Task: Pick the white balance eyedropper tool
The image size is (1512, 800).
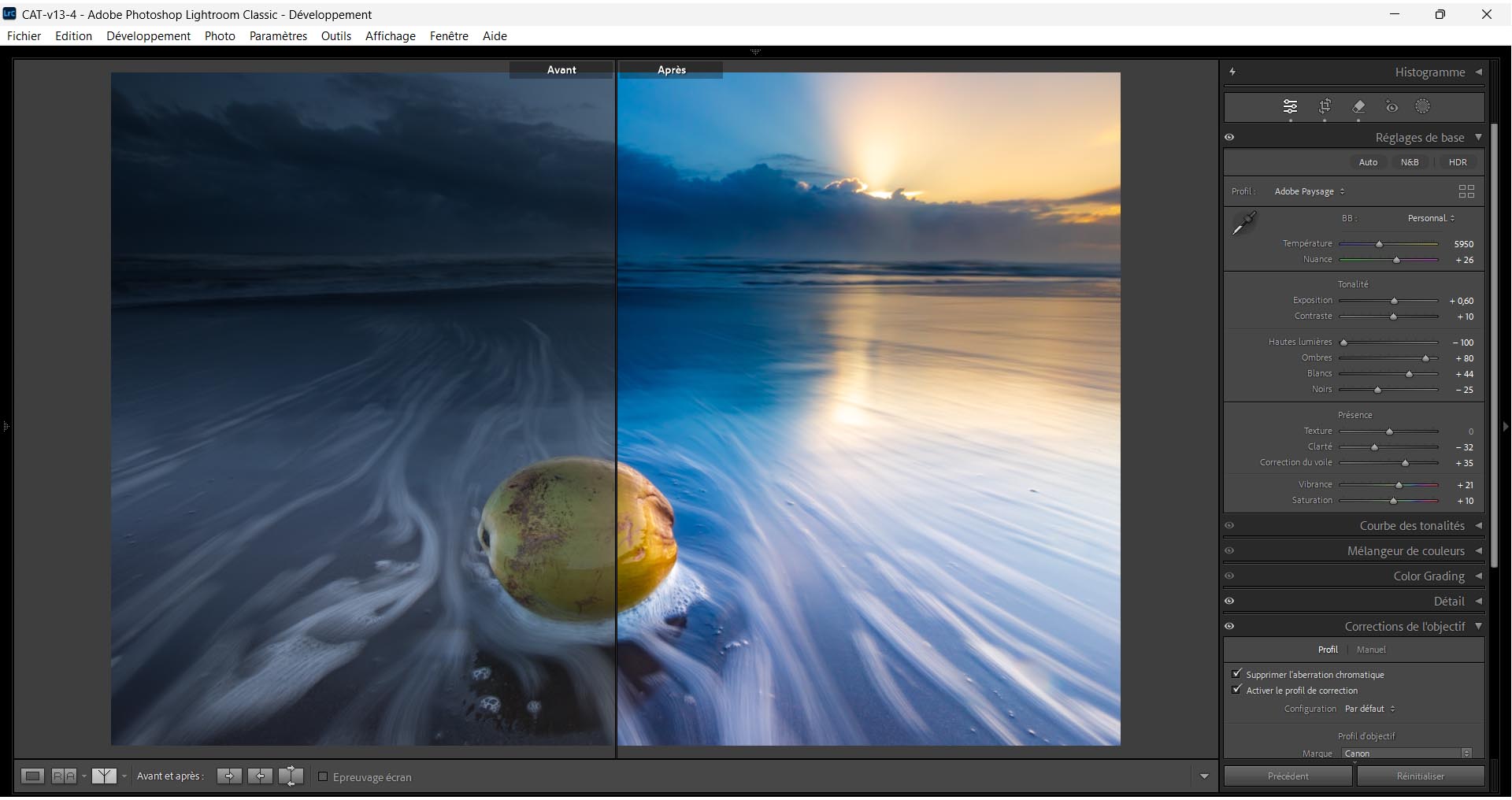Action: click(1244, 224)
